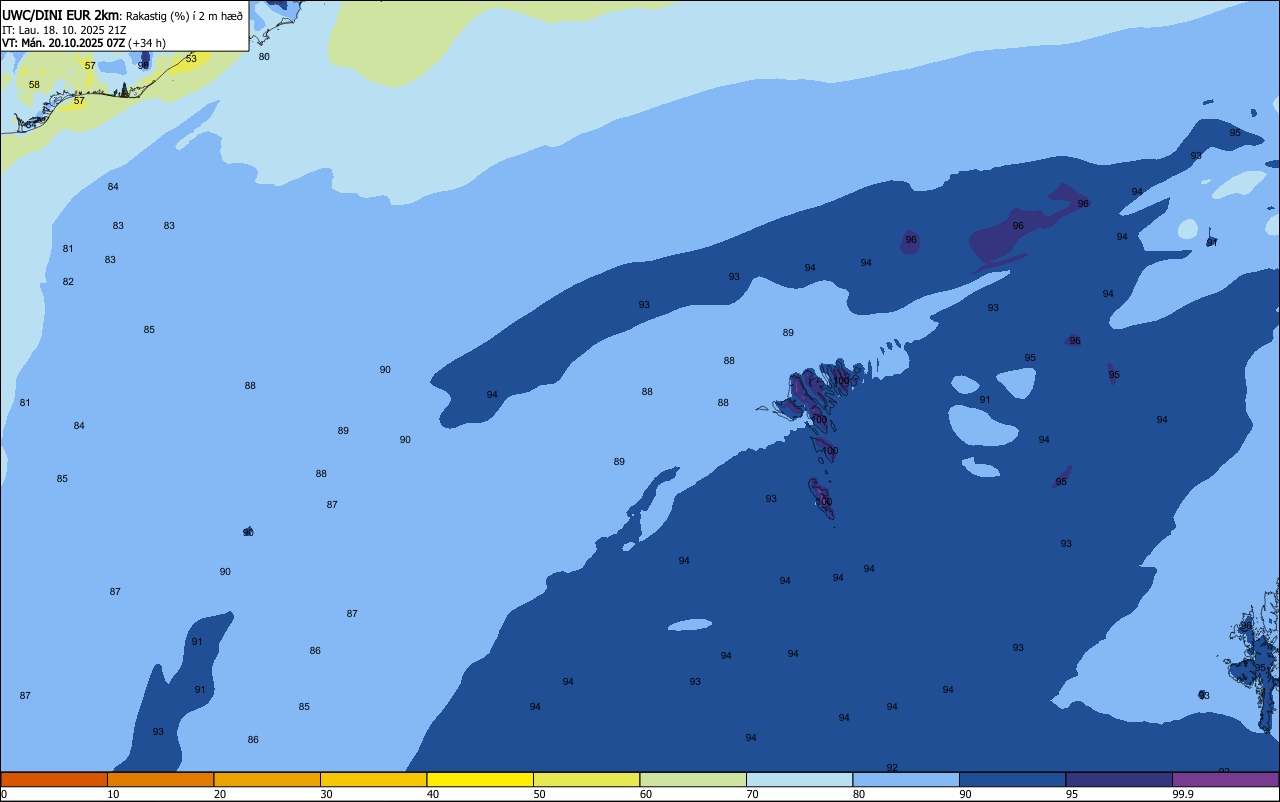The width and height of the screenshot is (1280, 802).
Task: Click the purple legend swatch above 99.9
Action: pos(1225,779)
